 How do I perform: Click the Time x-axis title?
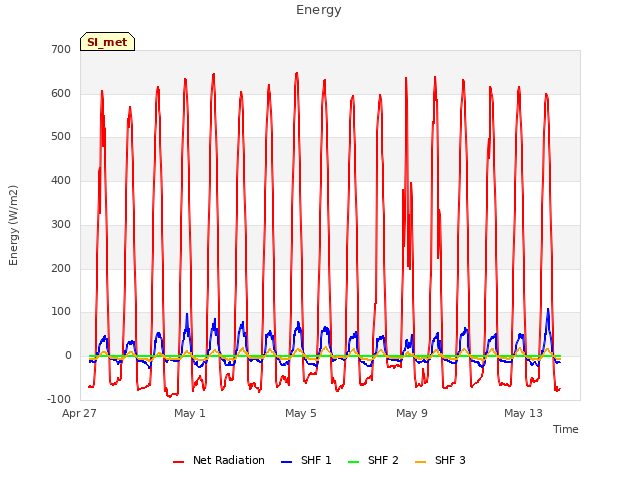566,429
